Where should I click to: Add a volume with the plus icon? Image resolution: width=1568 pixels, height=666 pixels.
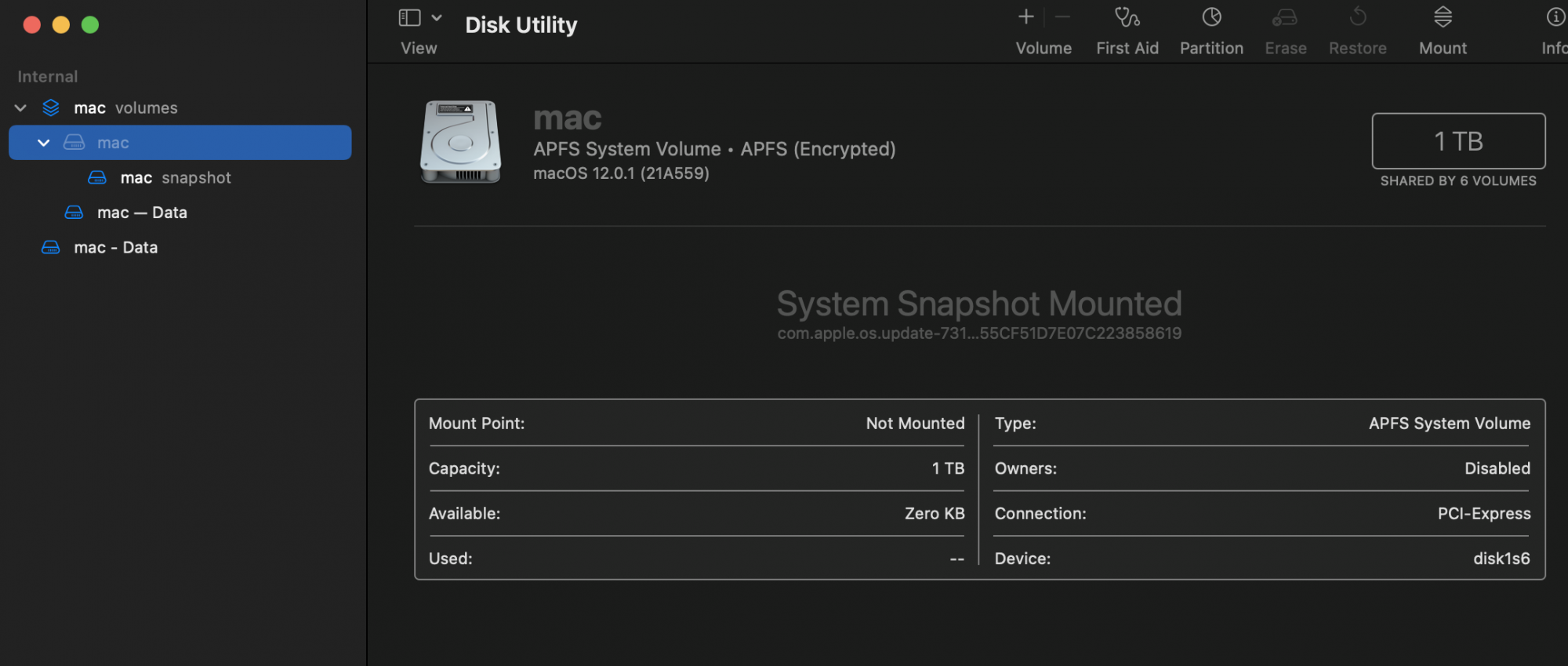click(1025, 16)
